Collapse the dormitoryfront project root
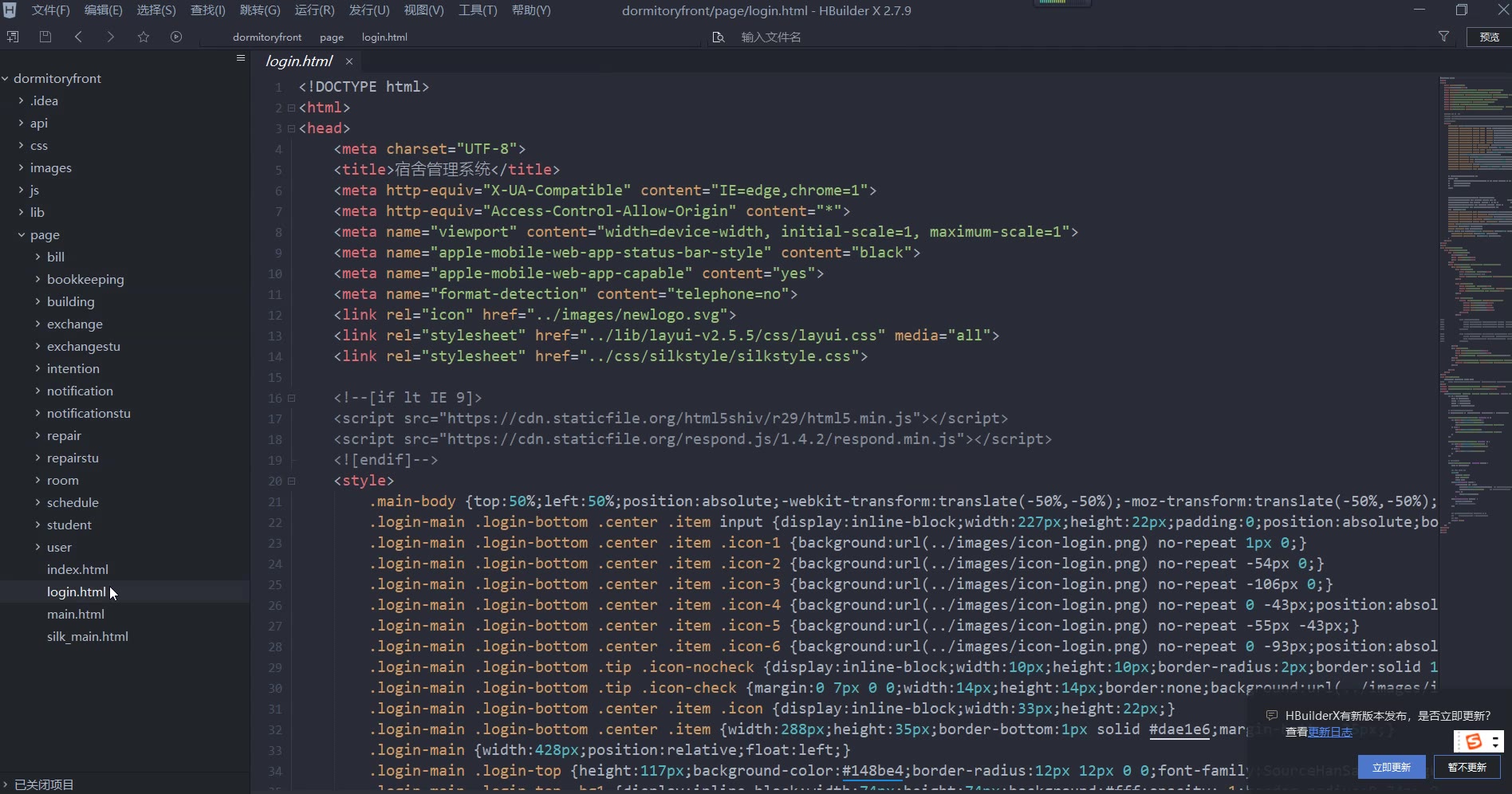1512x794 pixels. pos(5,78)
